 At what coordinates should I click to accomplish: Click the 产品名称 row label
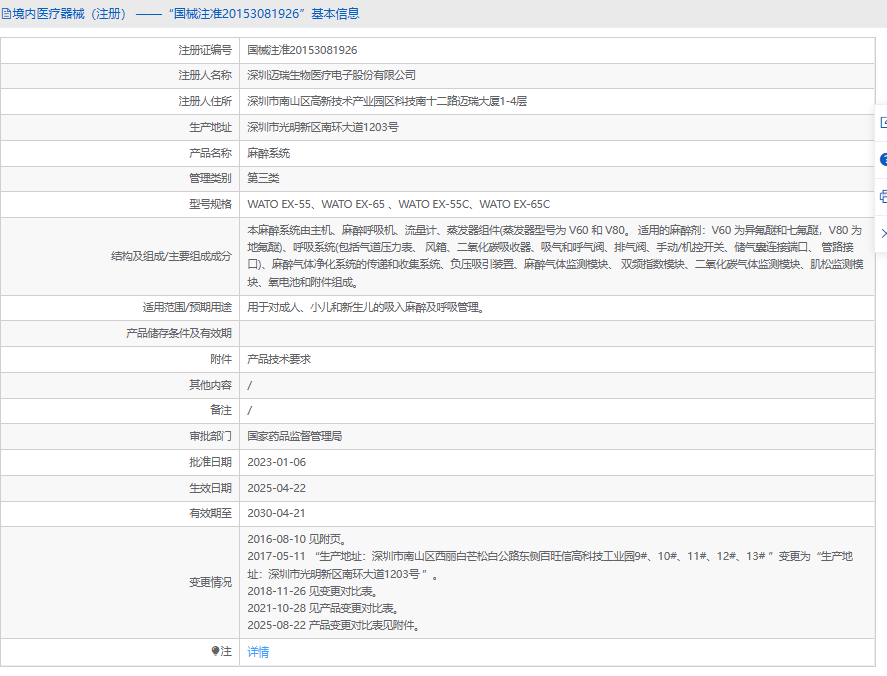(210, 153)
